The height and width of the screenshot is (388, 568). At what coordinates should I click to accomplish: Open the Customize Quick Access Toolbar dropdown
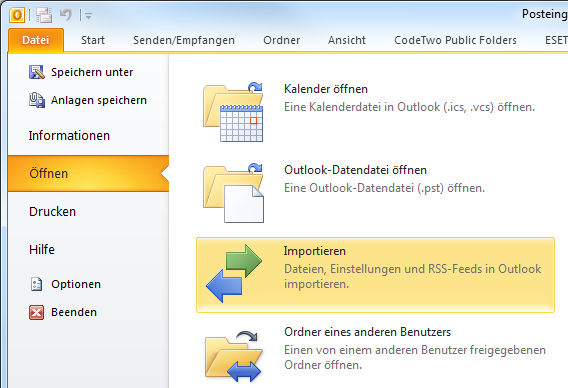click(88, 16)
